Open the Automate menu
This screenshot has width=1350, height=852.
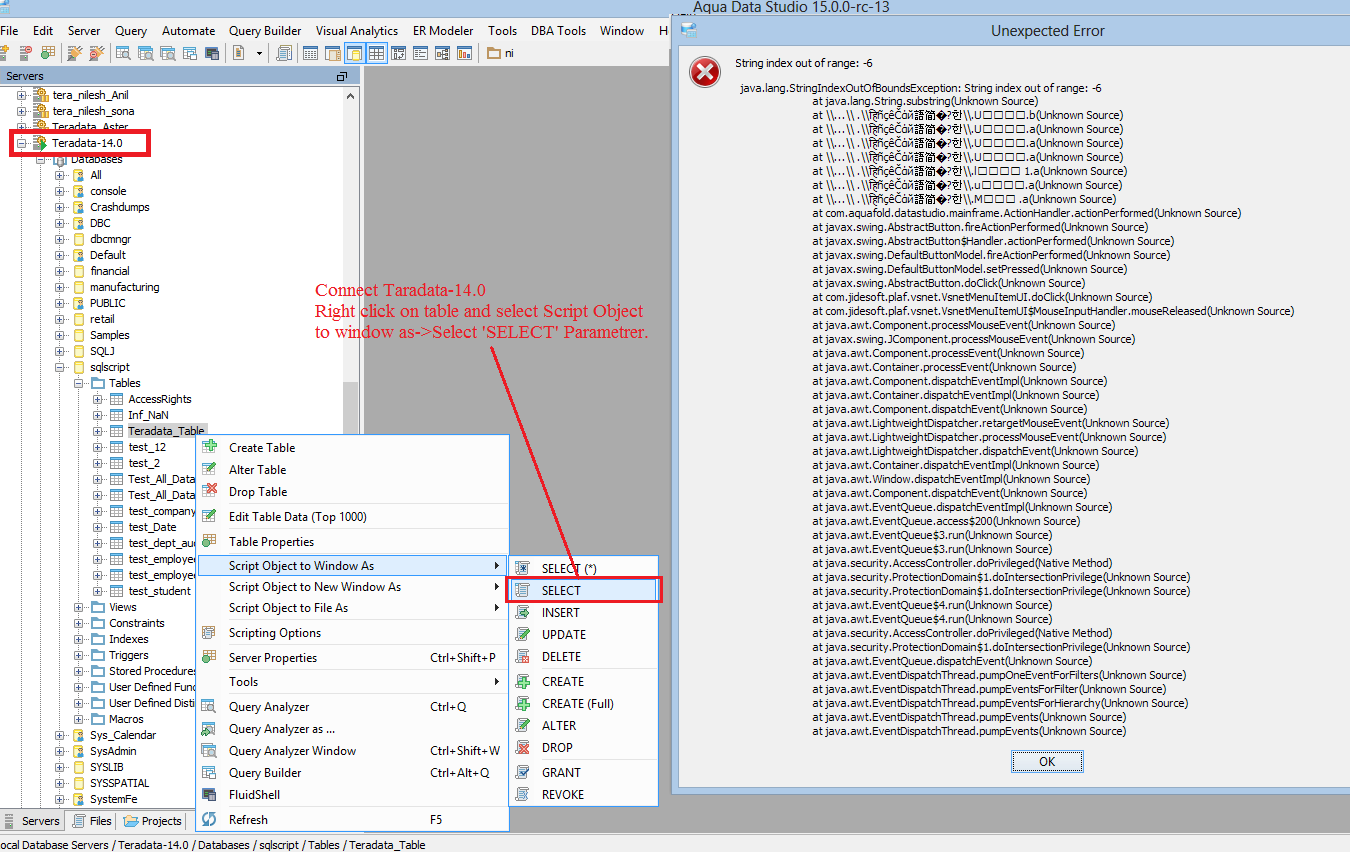click(x=188, y=31)
